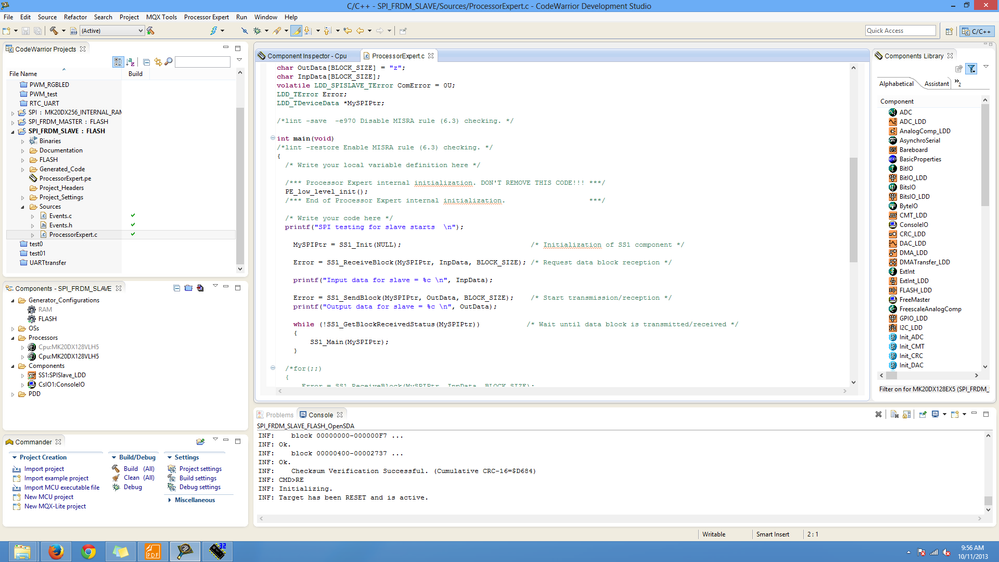Open File Explorer from the Windows taskbar
This screenshot has height=562, width=999.
(x=22, y=551)
